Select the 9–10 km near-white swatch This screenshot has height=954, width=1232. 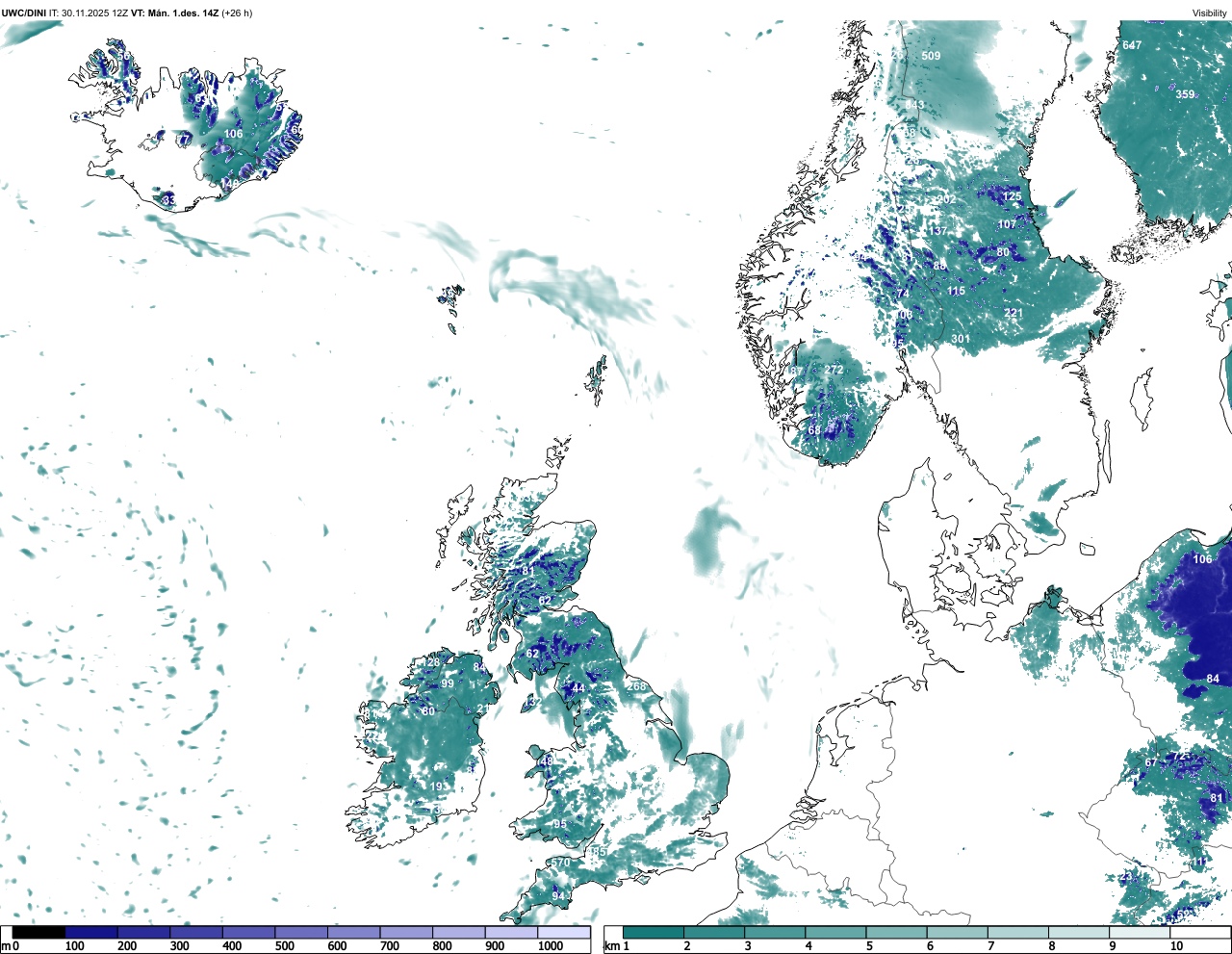coord(1139,932)
